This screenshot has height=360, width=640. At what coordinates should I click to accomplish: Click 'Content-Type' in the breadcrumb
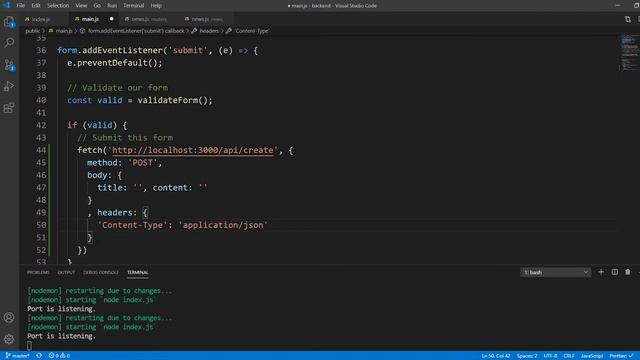tap(252, 31)
